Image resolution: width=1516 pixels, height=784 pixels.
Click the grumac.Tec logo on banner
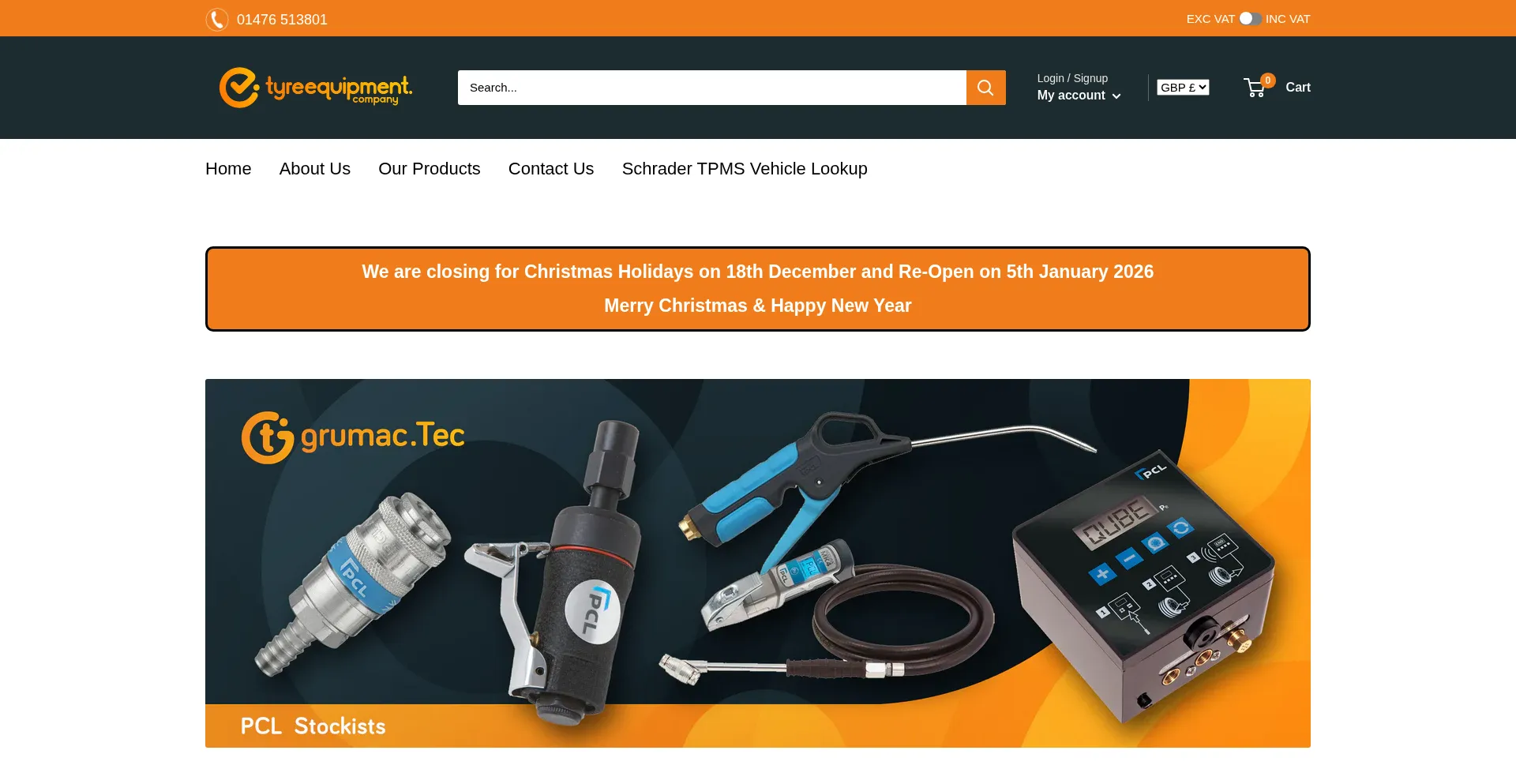tap(353, 437)
